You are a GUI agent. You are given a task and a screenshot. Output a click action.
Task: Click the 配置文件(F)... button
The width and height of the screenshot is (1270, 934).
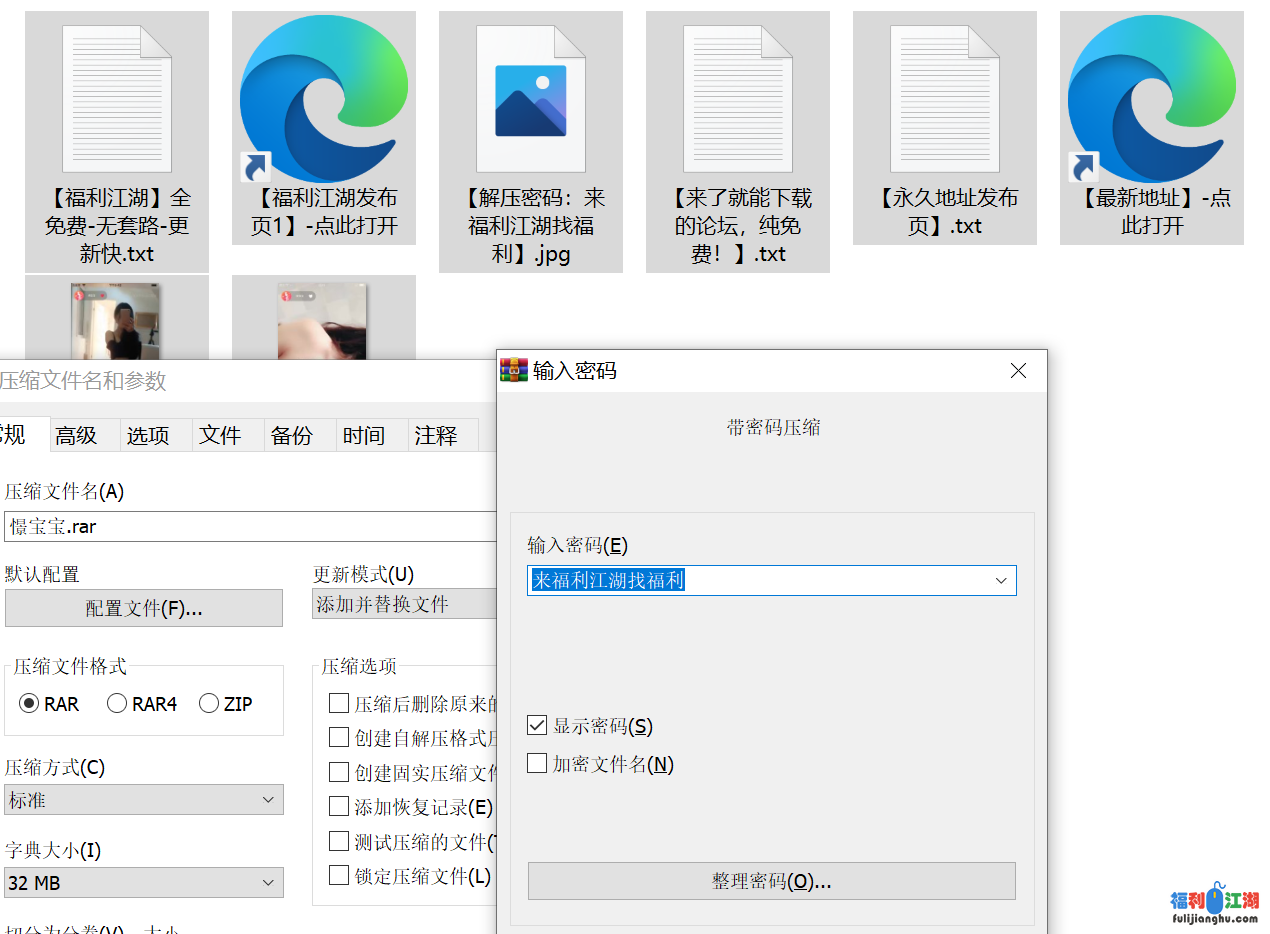[x=144, y=608]
